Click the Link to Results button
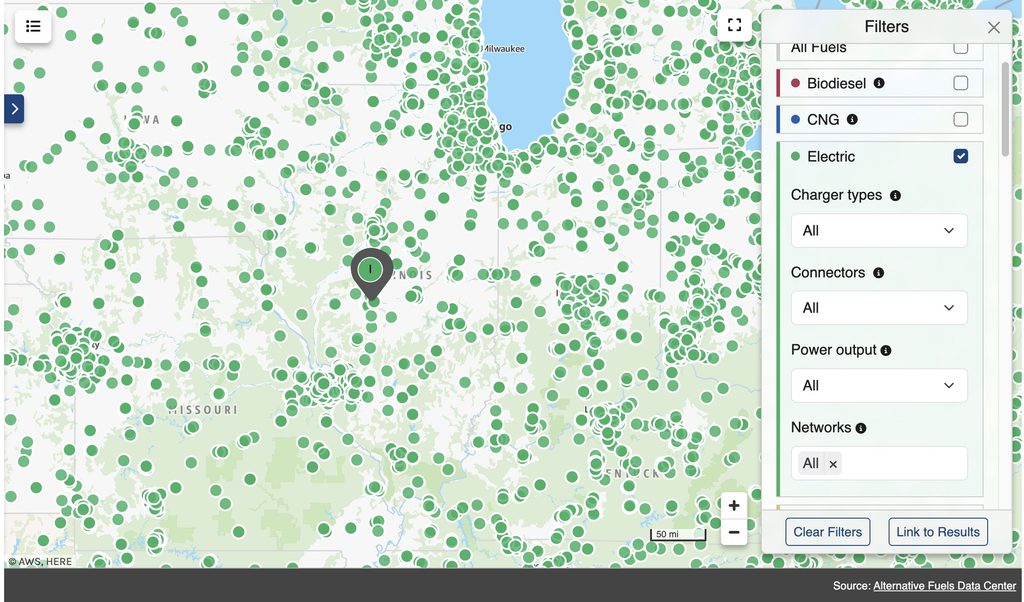 [938, 531]
